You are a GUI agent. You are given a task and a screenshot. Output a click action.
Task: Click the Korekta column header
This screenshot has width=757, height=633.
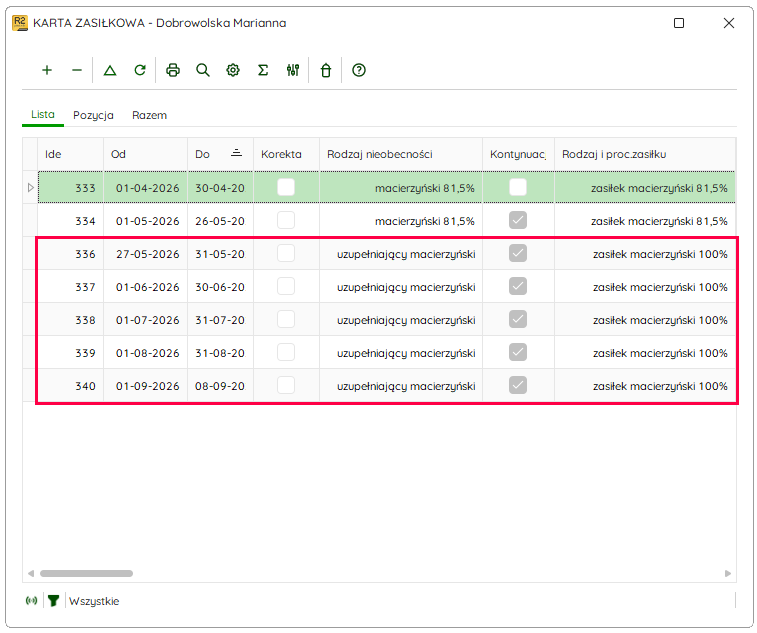(286, 154)
